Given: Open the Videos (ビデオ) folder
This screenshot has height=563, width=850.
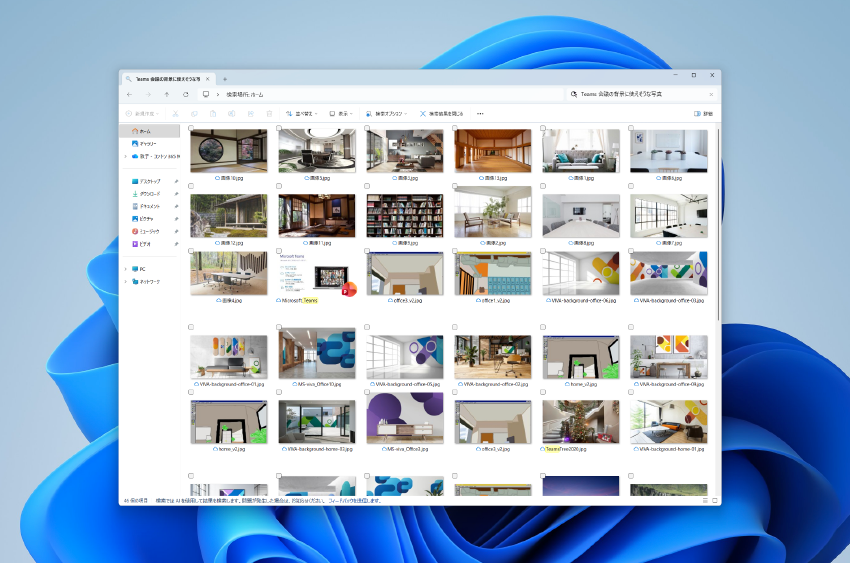Looking at the screenshot, I should click(145, 244).
